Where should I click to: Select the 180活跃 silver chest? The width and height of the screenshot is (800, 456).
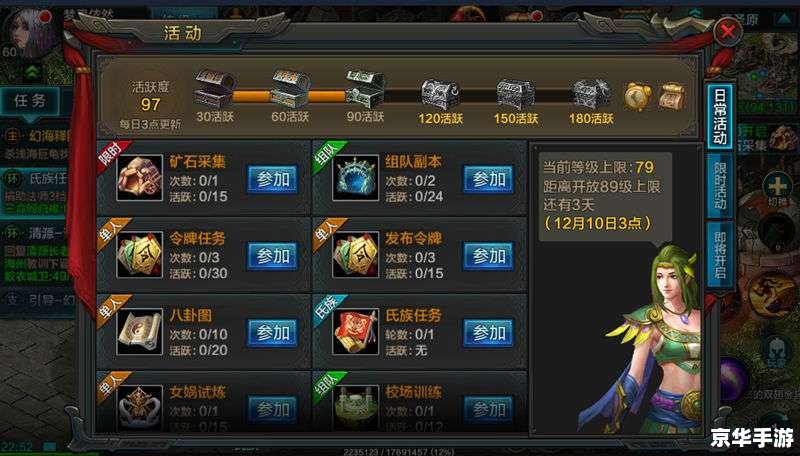click(x=591, y=94)
